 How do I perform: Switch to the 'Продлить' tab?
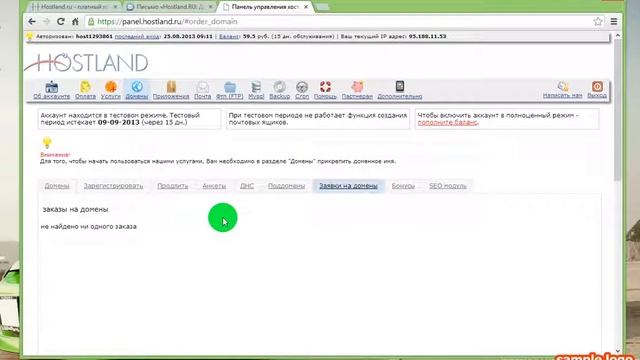click(173, 186)
